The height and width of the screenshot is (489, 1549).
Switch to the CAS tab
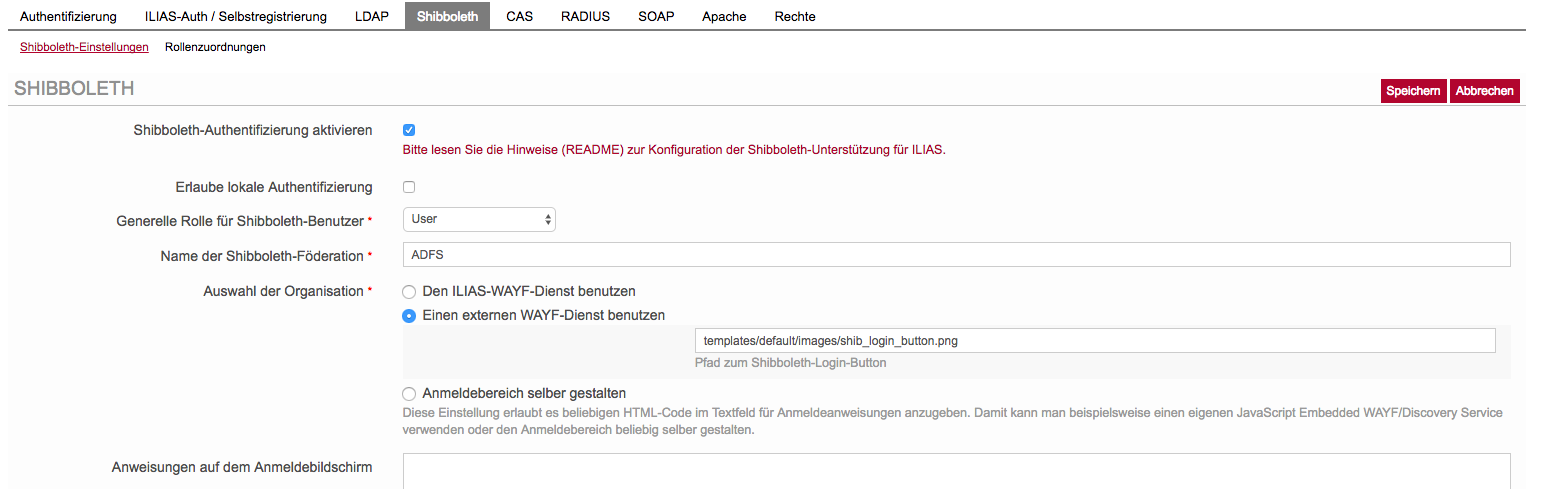pos(519,17)
